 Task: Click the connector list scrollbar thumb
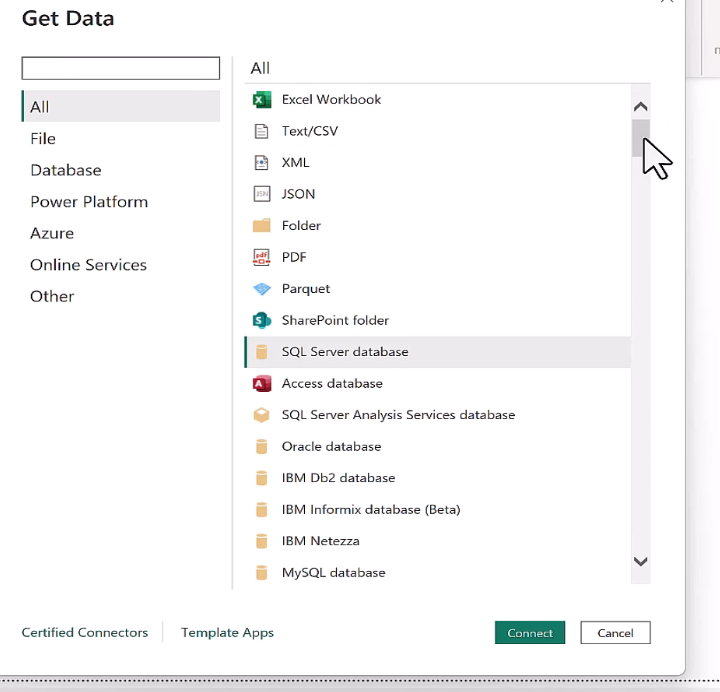point(640,138)
